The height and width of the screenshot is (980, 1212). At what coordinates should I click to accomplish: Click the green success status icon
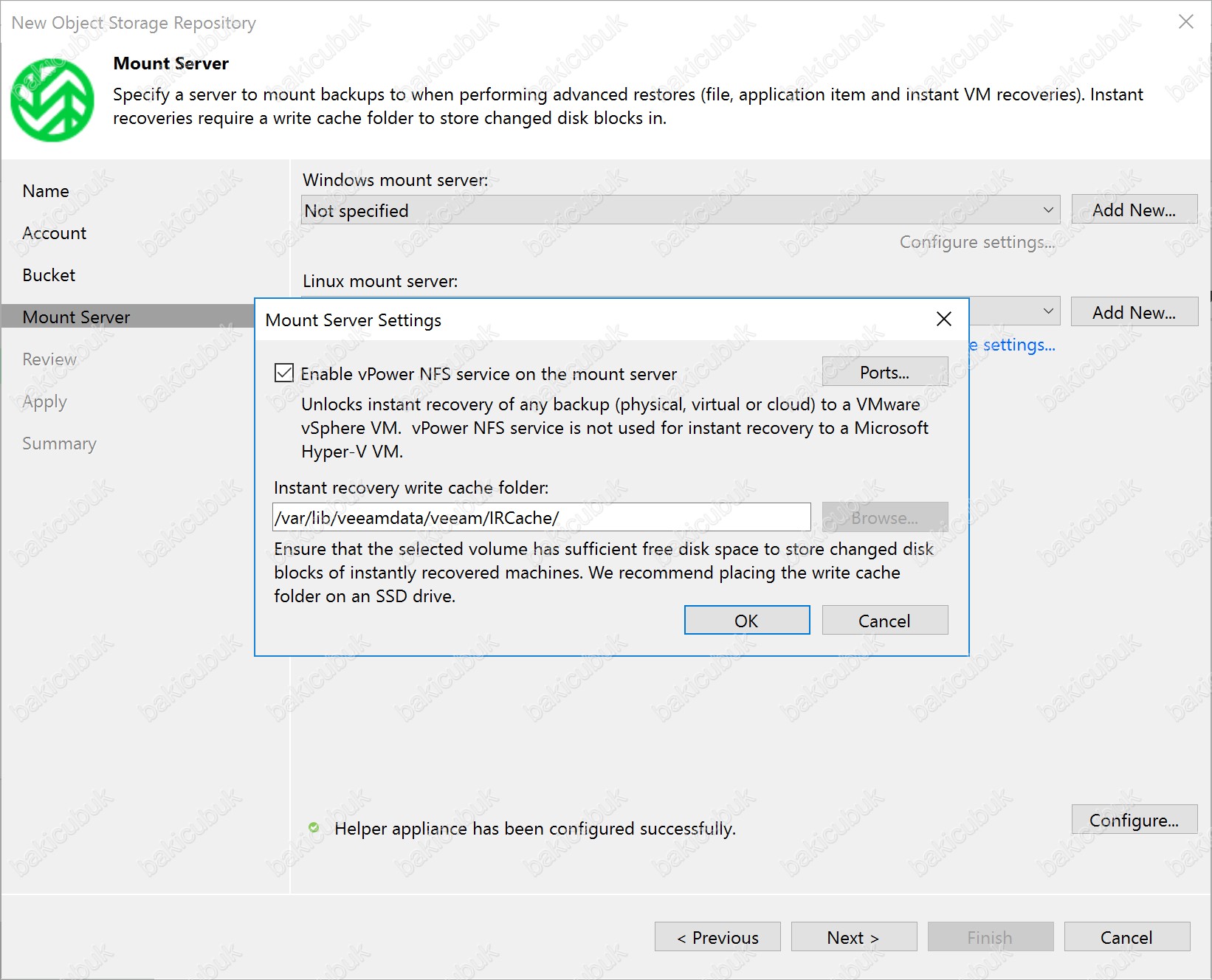[314, 827]
